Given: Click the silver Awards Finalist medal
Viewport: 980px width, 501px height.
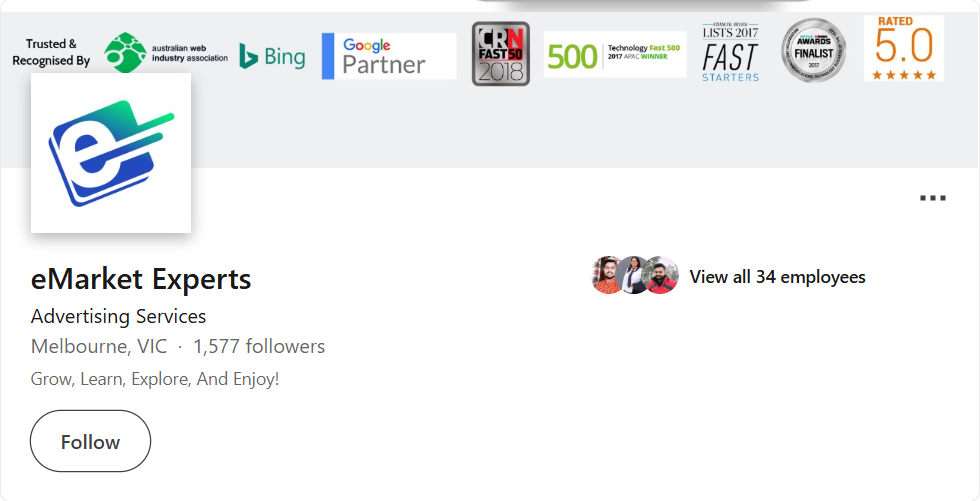Looking at the screenshot, I should 813,51.
